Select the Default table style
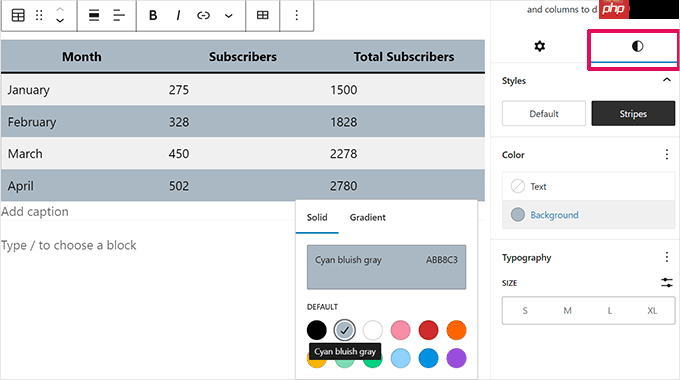This screenshot has height=380, width=680. tap(544, 114)
